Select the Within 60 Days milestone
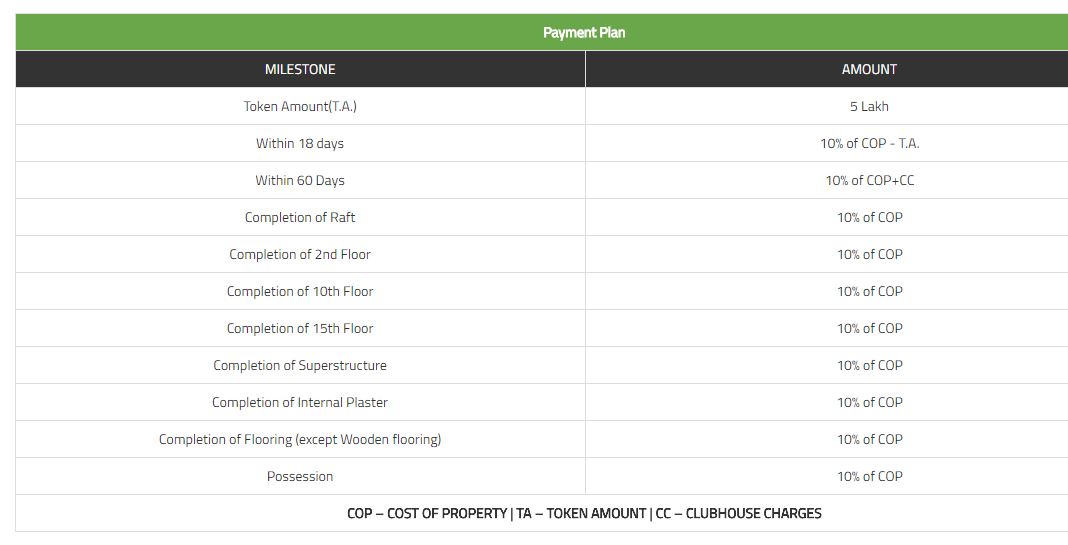 tap(300, 180)
